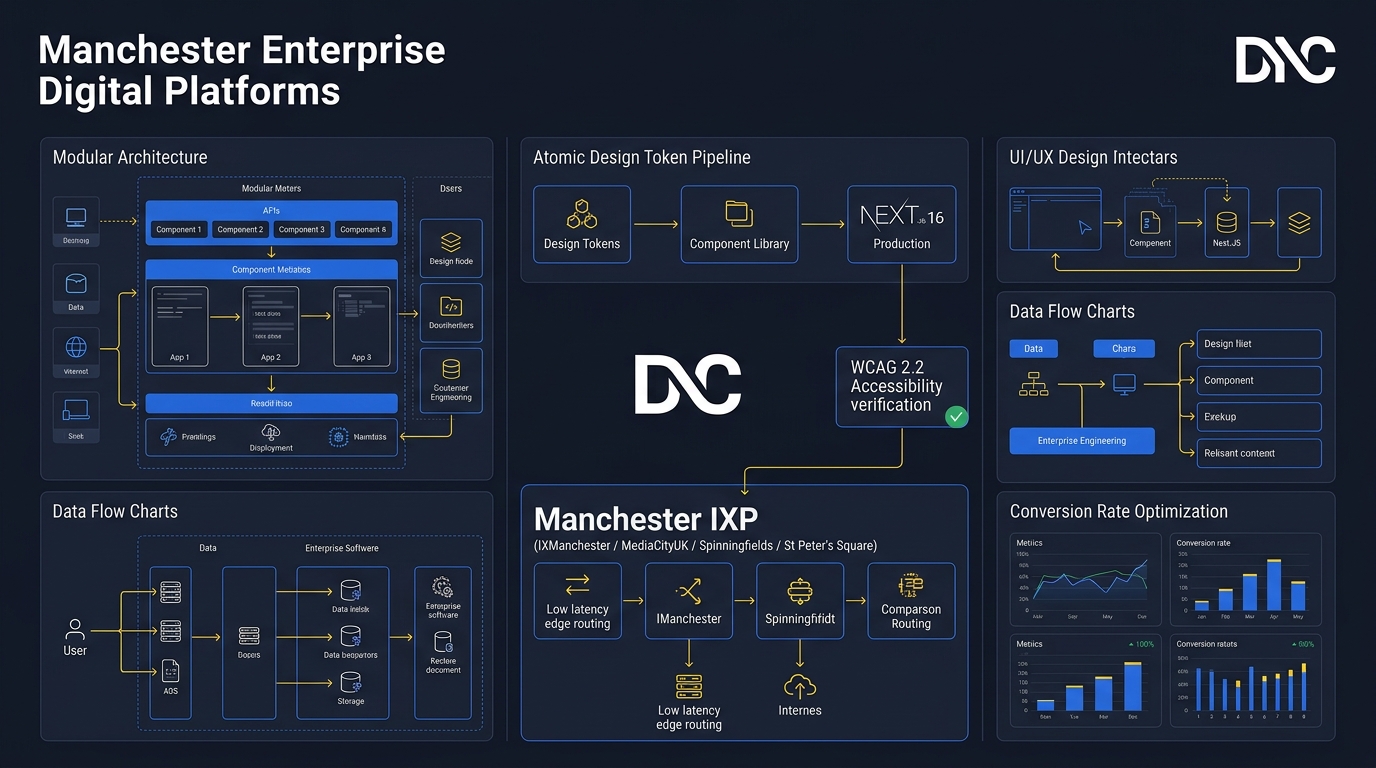This screenshot has height=768, width=1376.
Task: Select the Component 6 chip
Action: tap(363, 229)
